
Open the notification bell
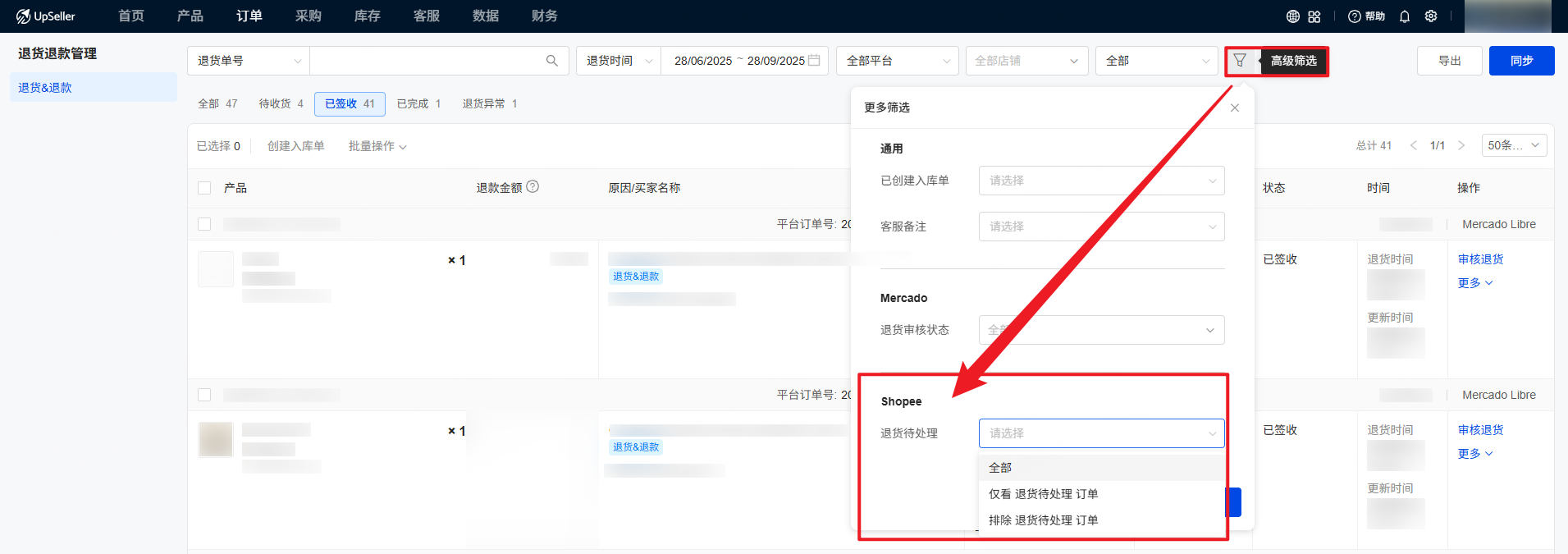pyautogui.click(x=1405, y=16)
